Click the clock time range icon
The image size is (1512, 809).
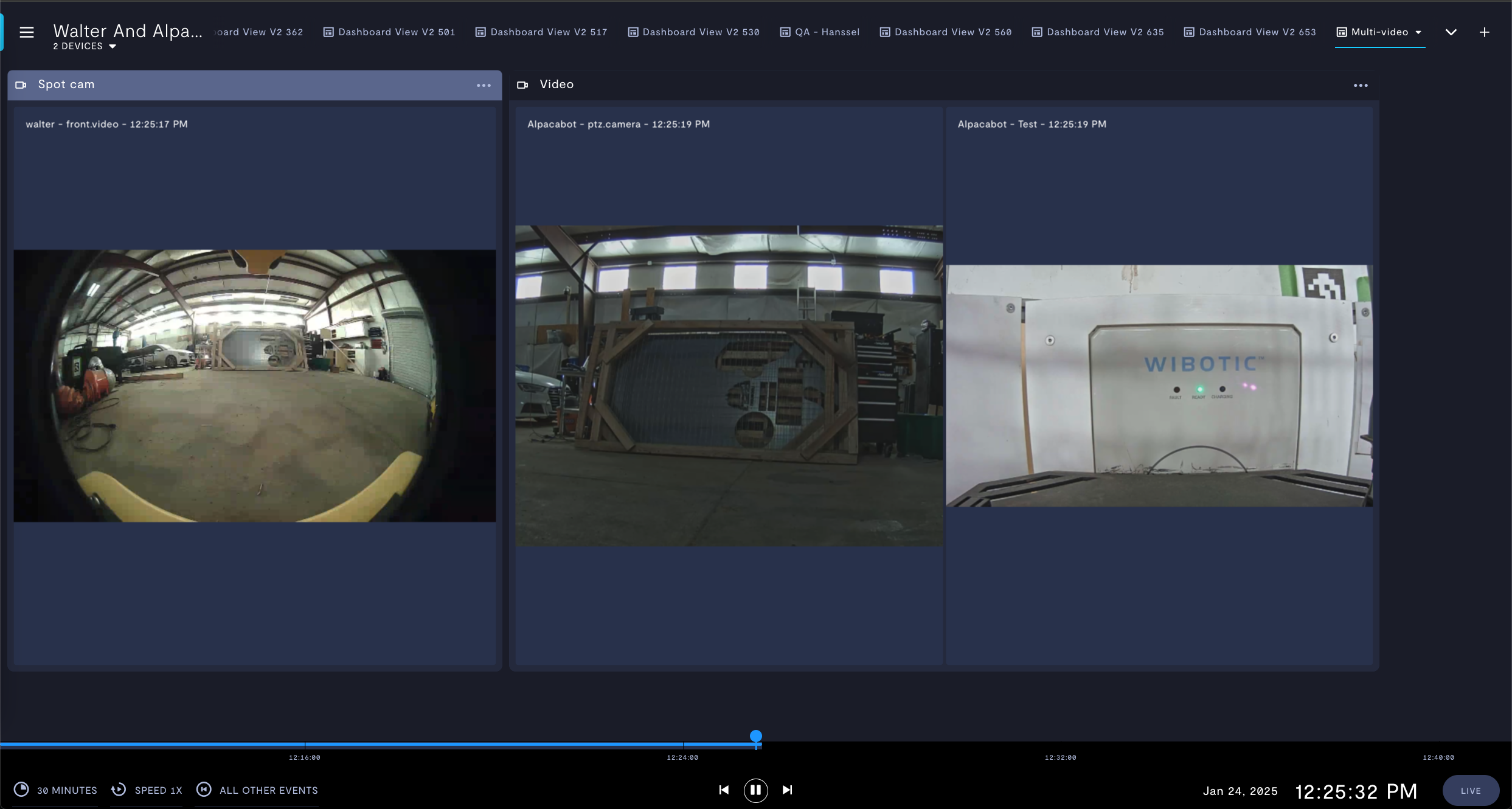(21, 790)
